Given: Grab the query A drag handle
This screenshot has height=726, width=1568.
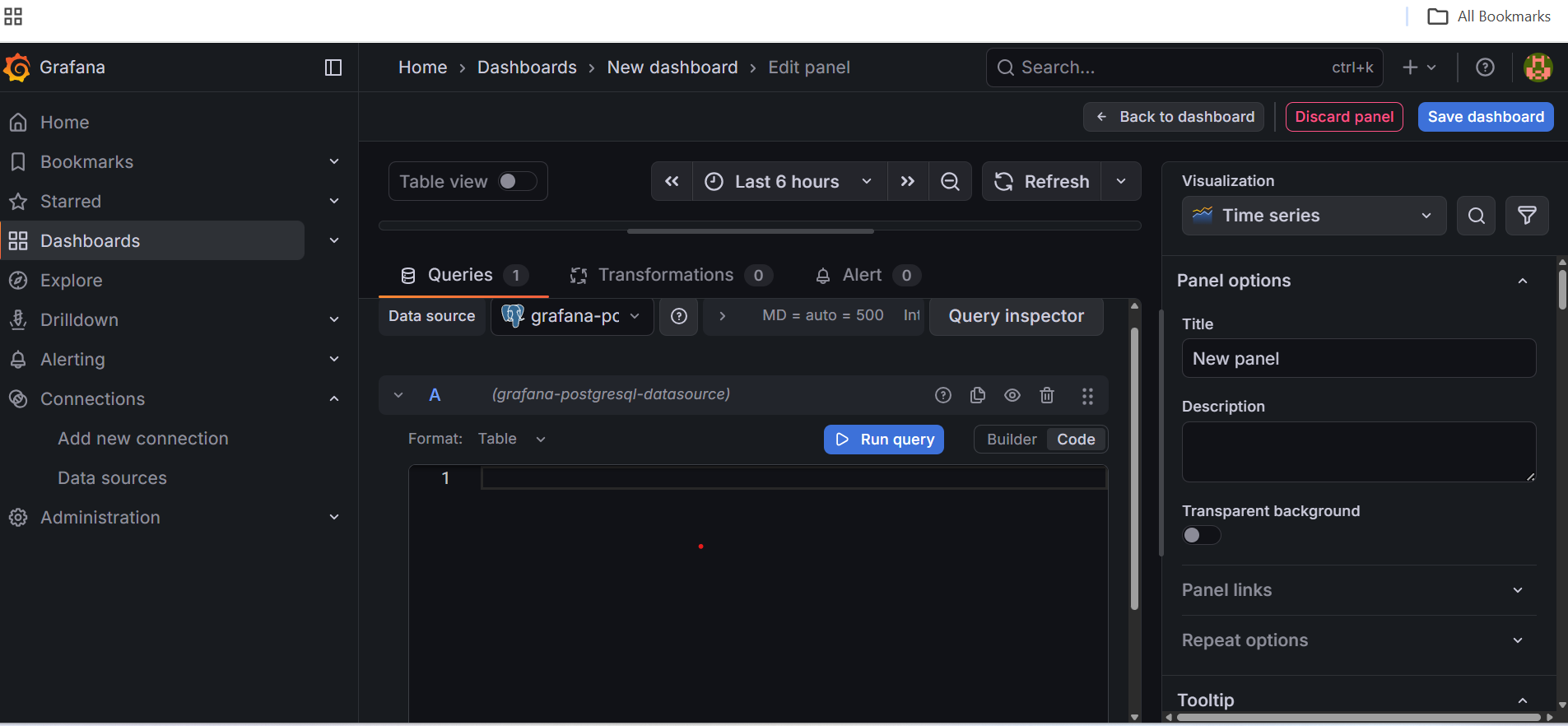Looking at the screenshot, I should click(1087, 396).
